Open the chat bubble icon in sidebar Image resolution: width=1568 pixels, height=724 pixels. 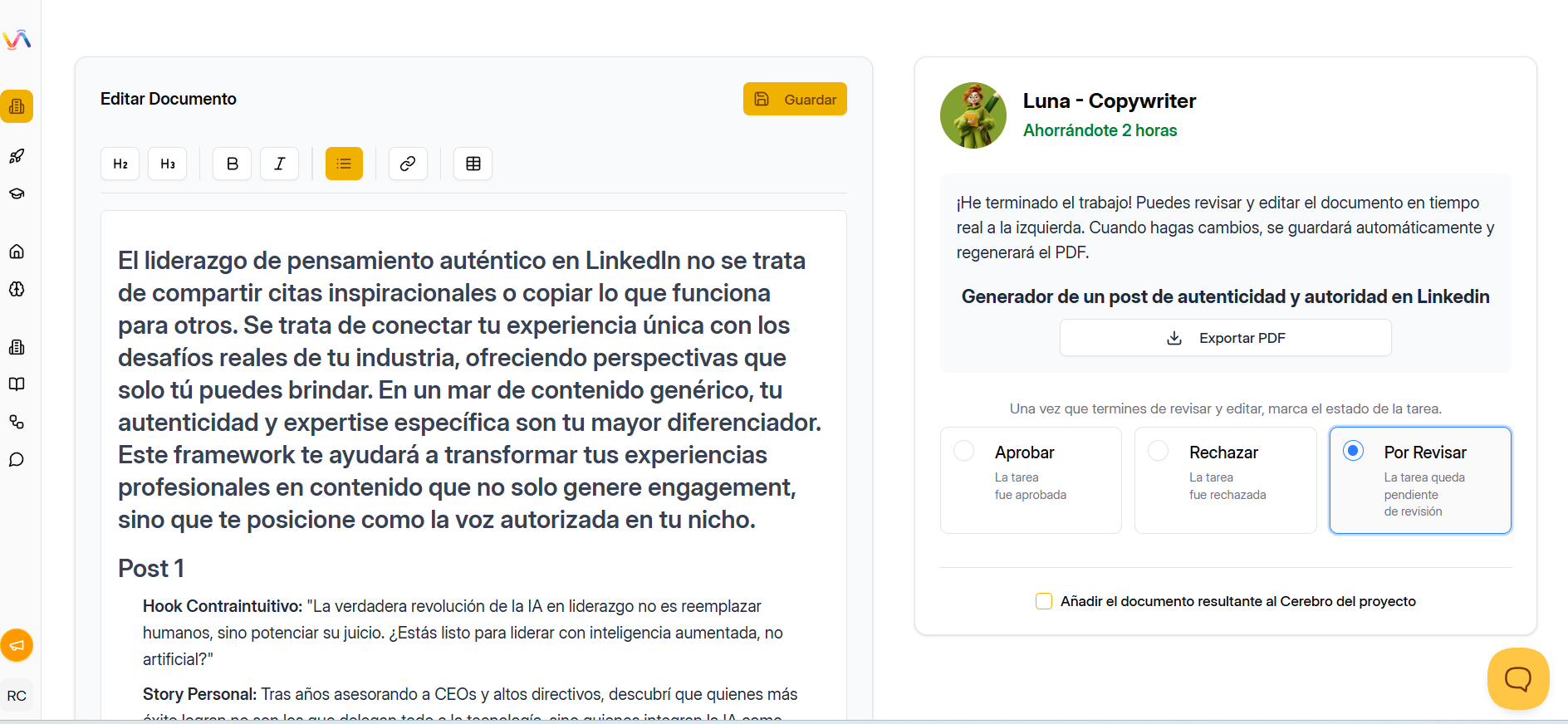tap(17, 459)
